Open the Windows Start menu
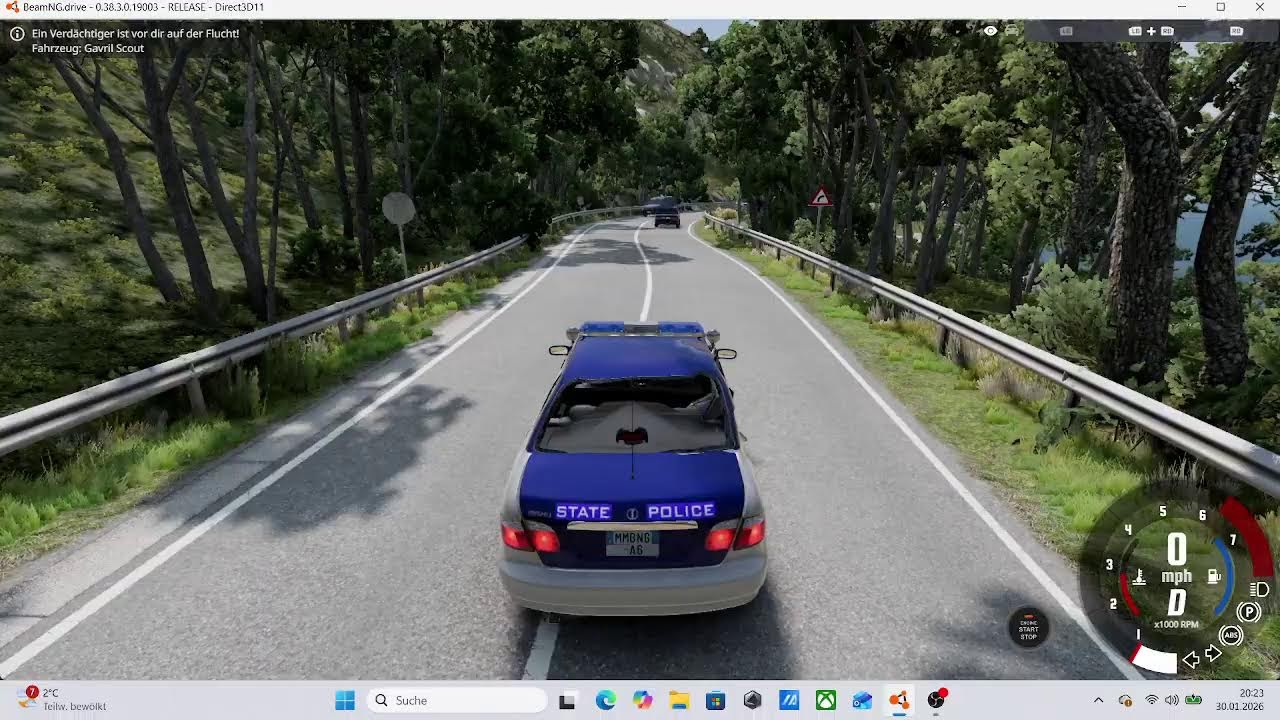 point(345,700)
